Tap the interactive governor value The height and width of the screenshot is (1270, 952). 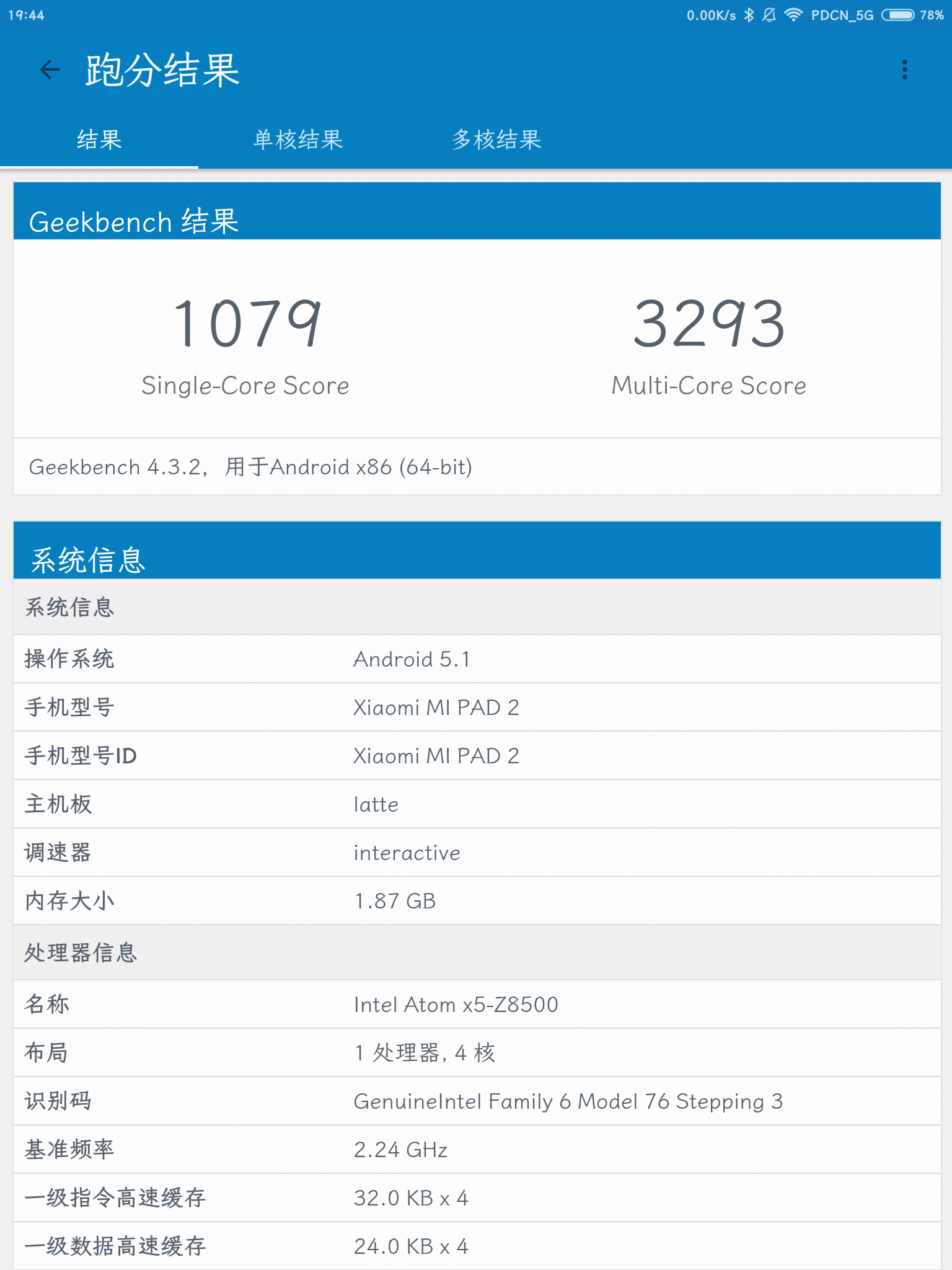coord(407,853)
